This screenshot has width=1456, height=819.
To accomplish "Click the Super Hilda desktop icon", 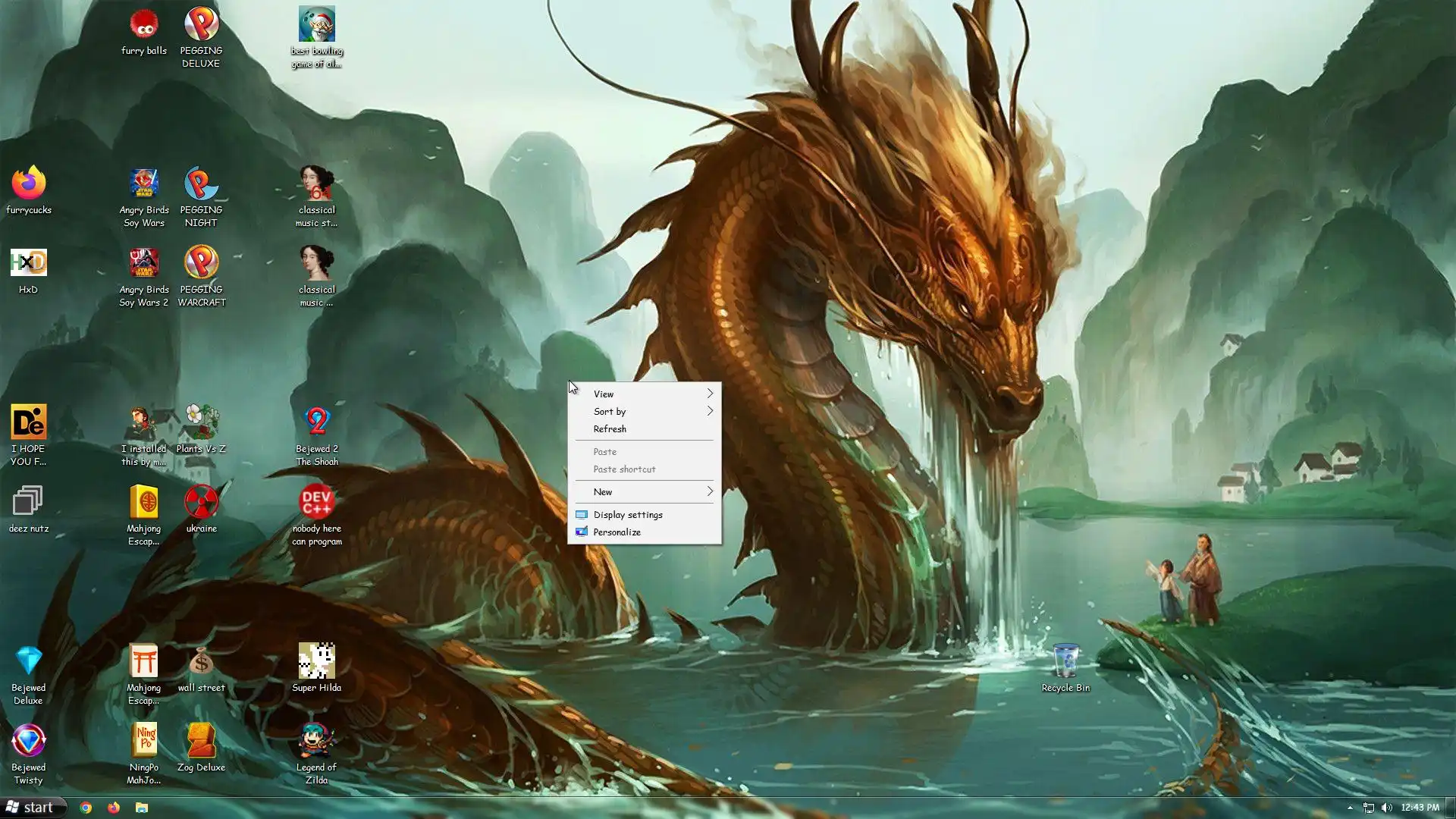I will [316, 661].
